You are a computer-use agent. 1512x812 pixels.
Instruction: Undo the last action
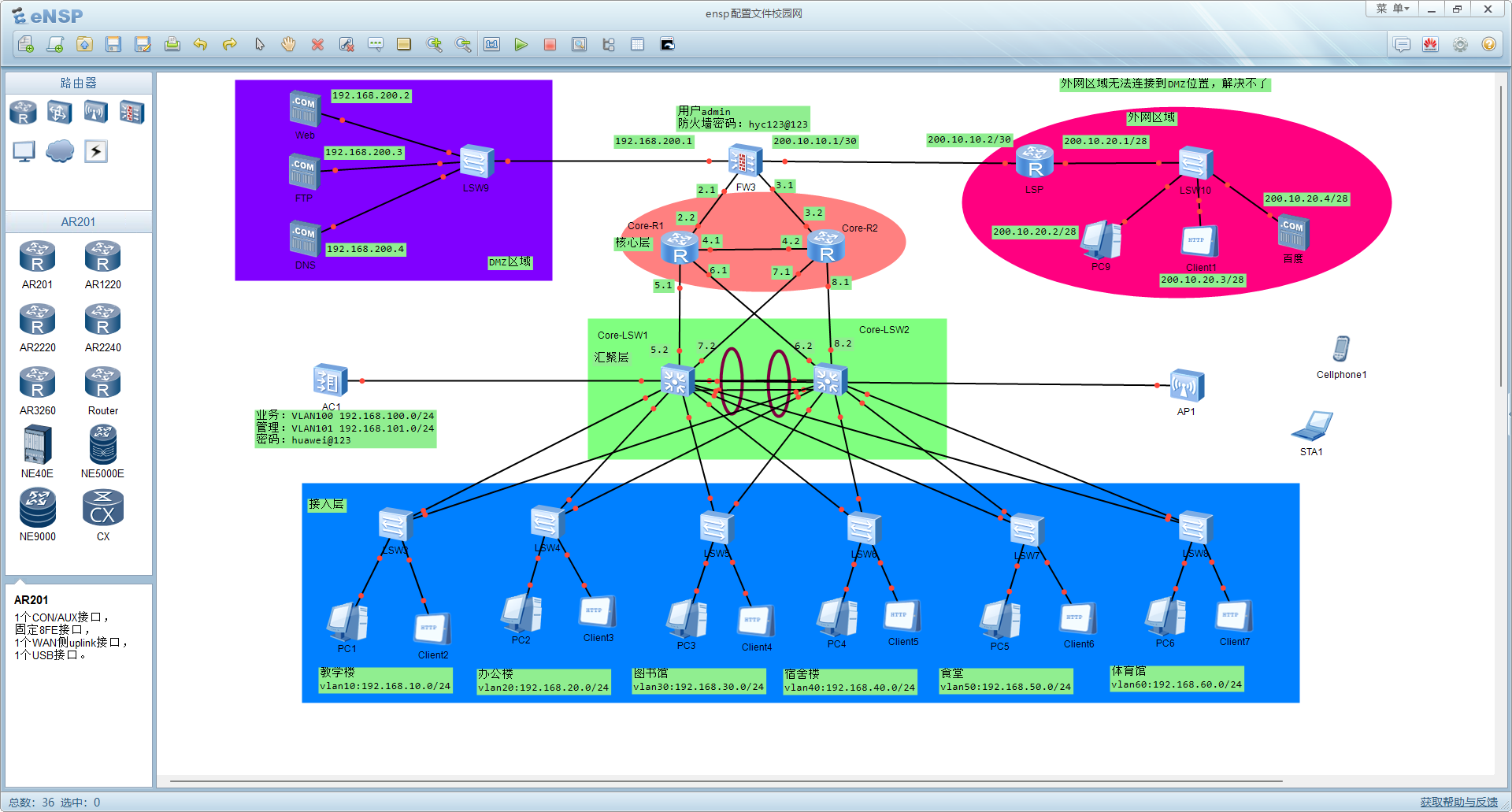(201, 44)
